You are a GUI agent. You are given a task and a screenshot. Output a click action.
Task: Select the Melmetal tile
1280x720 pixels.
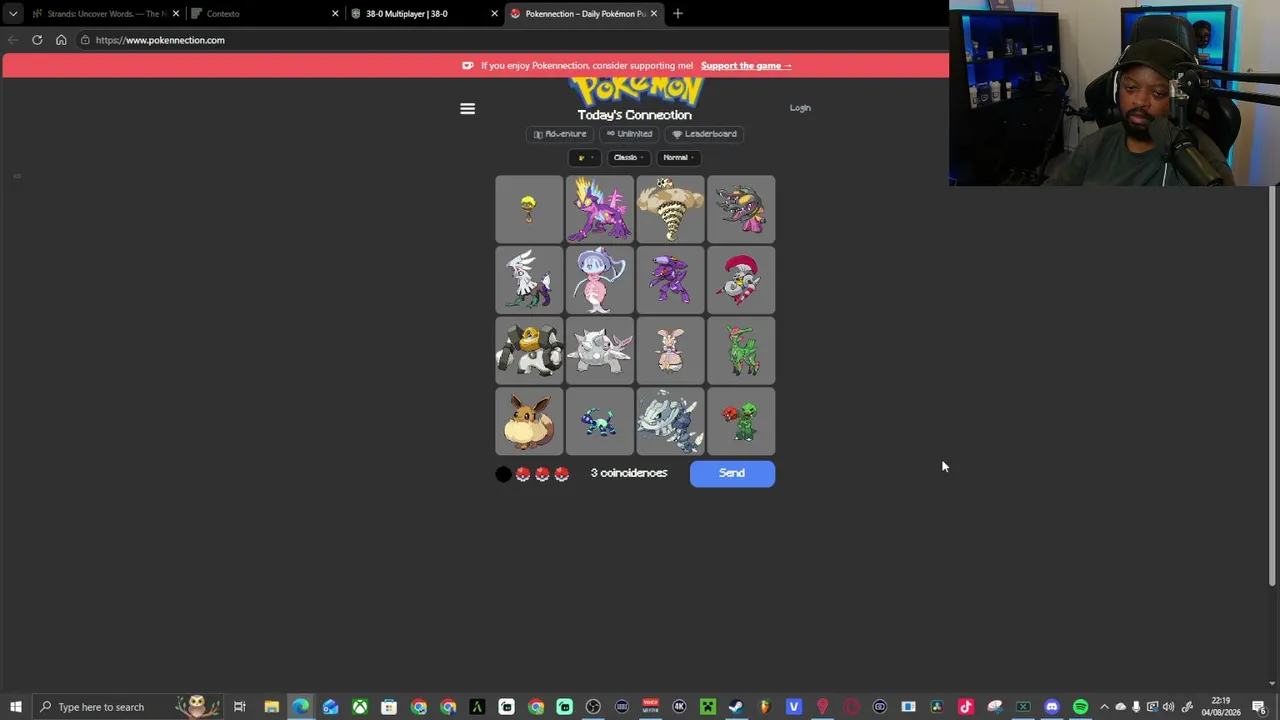529,351
